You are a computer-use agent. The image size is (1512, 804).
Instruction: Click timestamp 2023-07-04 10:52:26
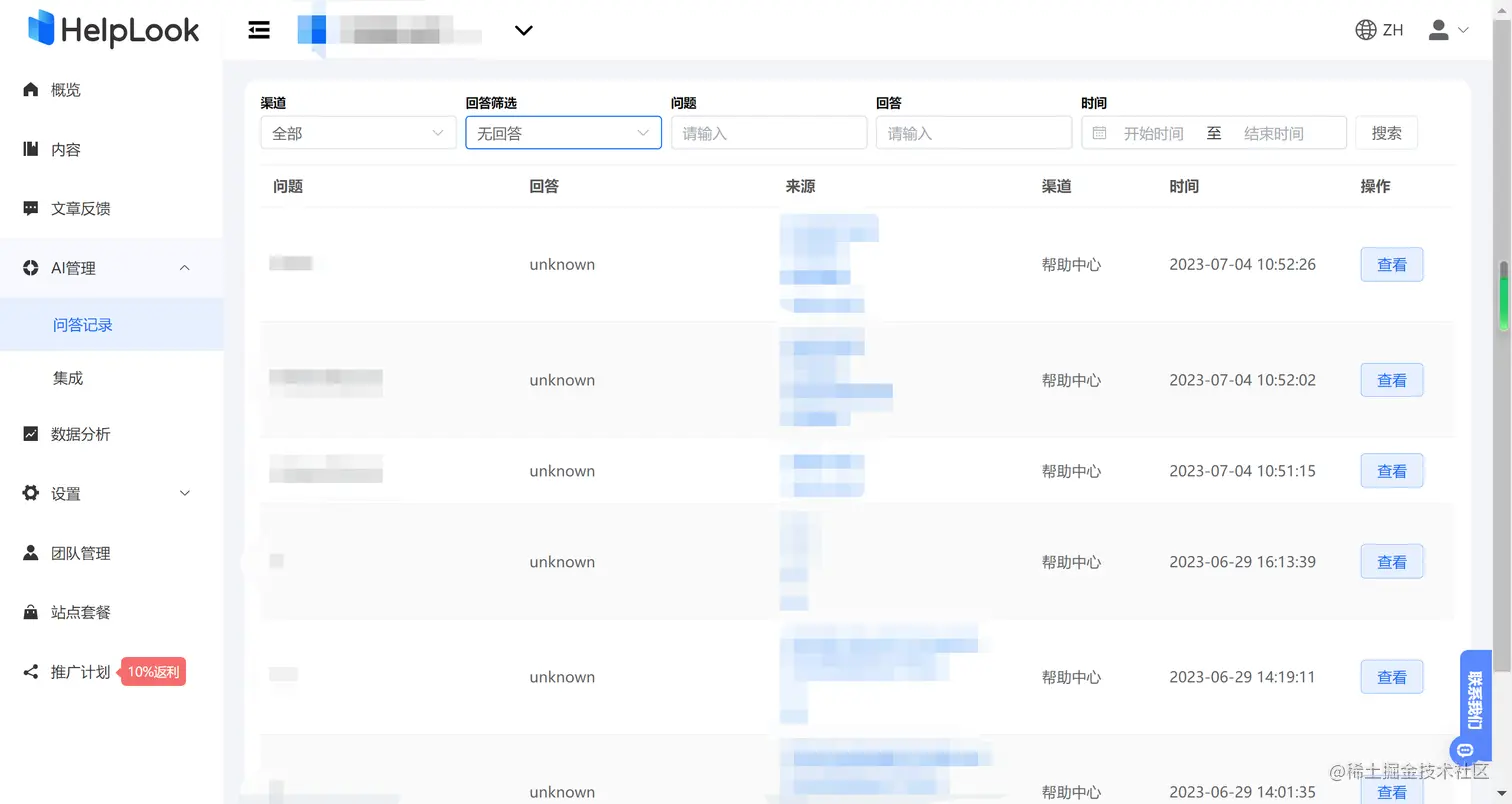1242,265
